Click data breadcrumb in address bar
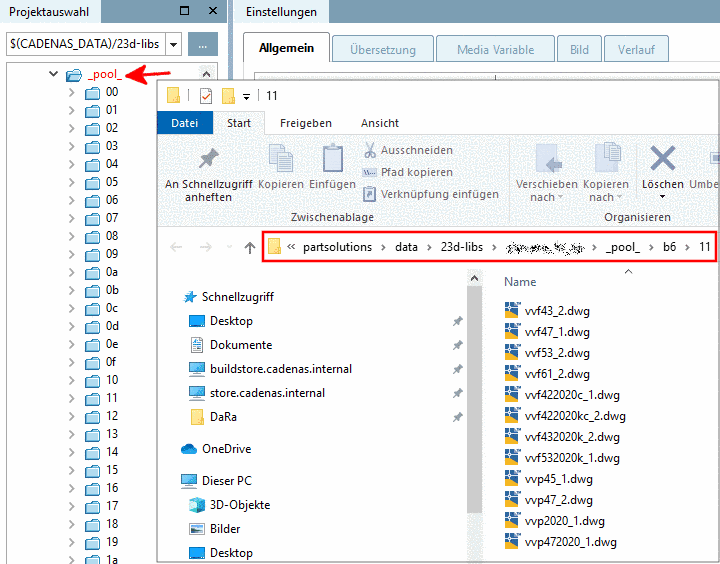720x564 pixels. click(406, 247)
